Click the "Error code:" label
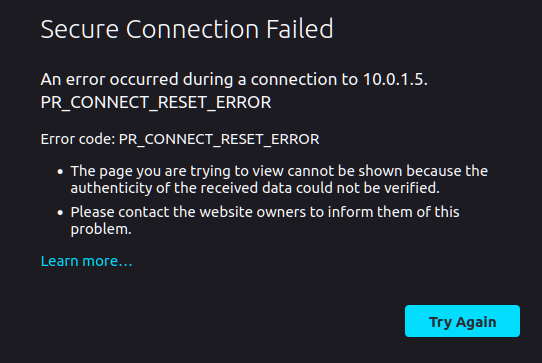542x363 pixels. tap(78, 139)
